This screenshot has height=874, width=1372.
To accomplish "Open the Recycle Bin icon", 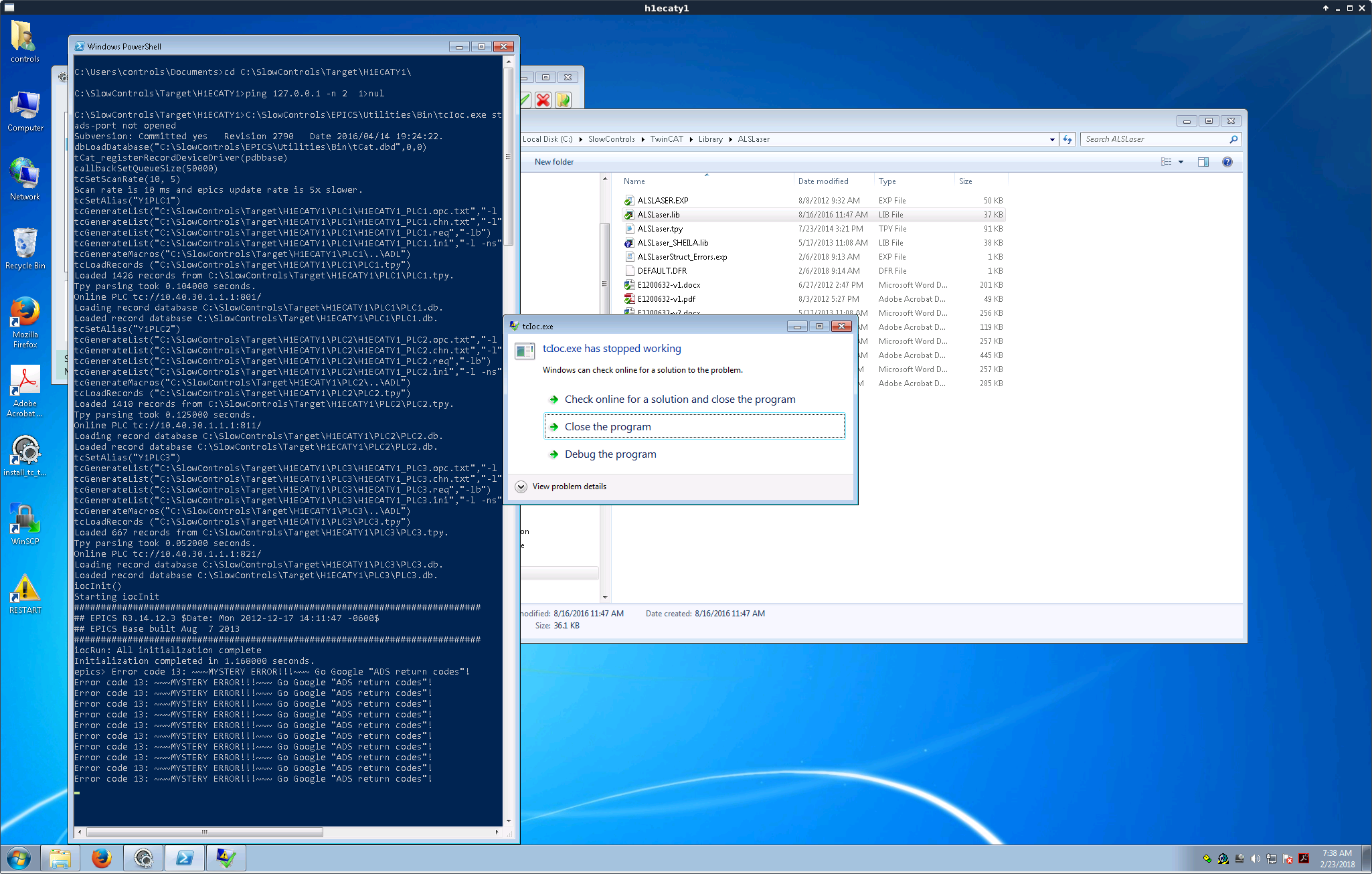I will click(x=25, y=249).
